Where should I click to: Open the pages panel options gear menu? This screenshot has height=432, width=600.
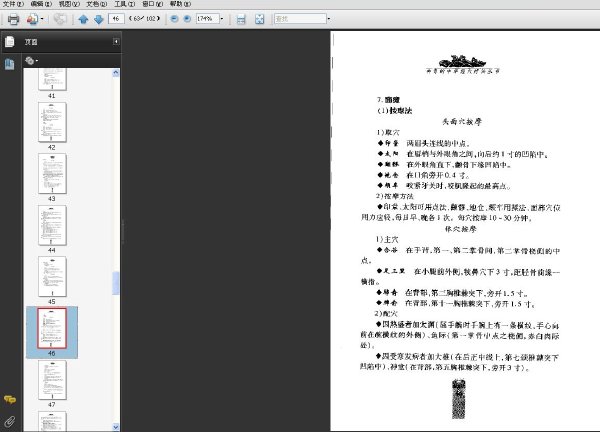coord(31,60)
